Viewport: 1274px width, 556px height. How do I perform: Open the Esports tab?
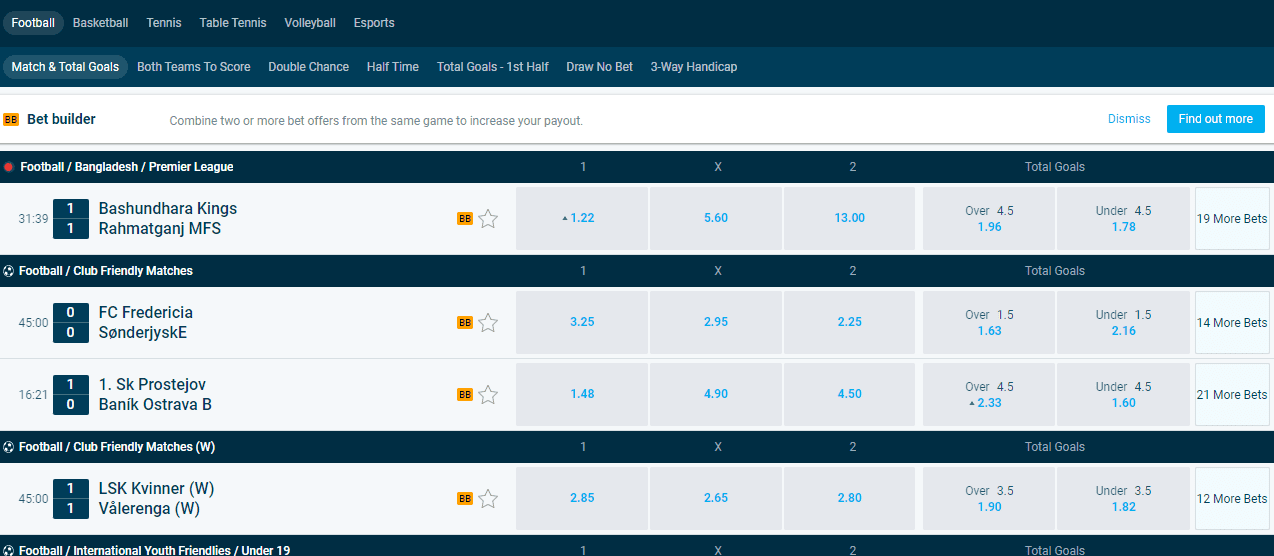pyautogui.click(x=374, y=23)
